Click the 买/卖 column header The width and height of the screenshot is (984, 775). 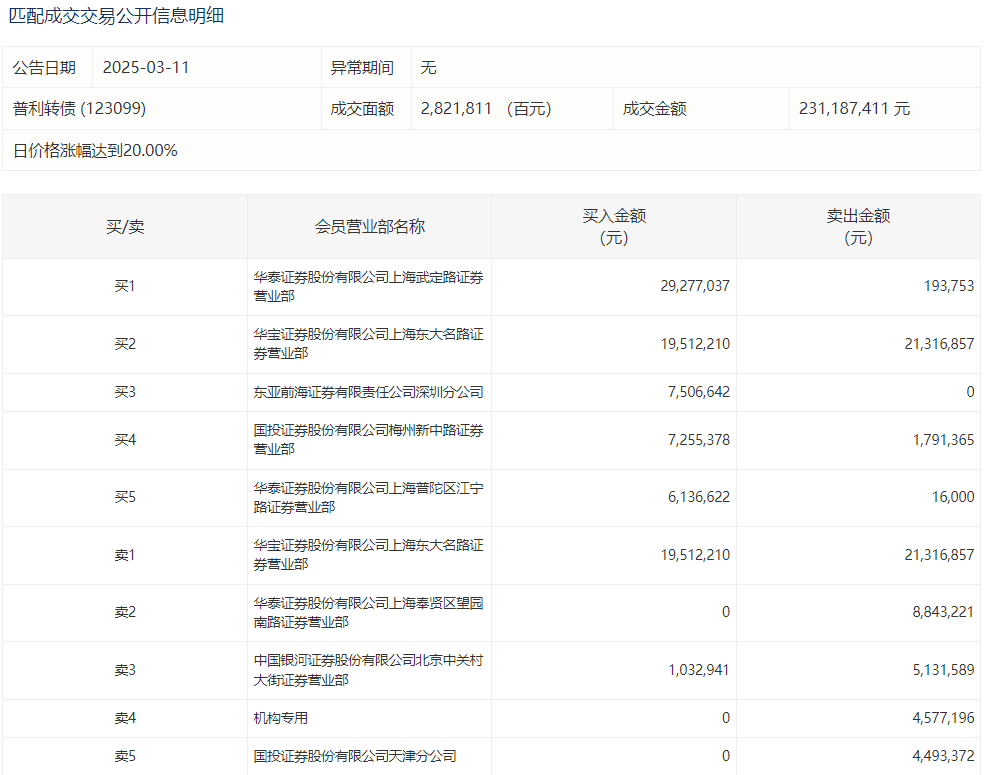coord(125,227)
